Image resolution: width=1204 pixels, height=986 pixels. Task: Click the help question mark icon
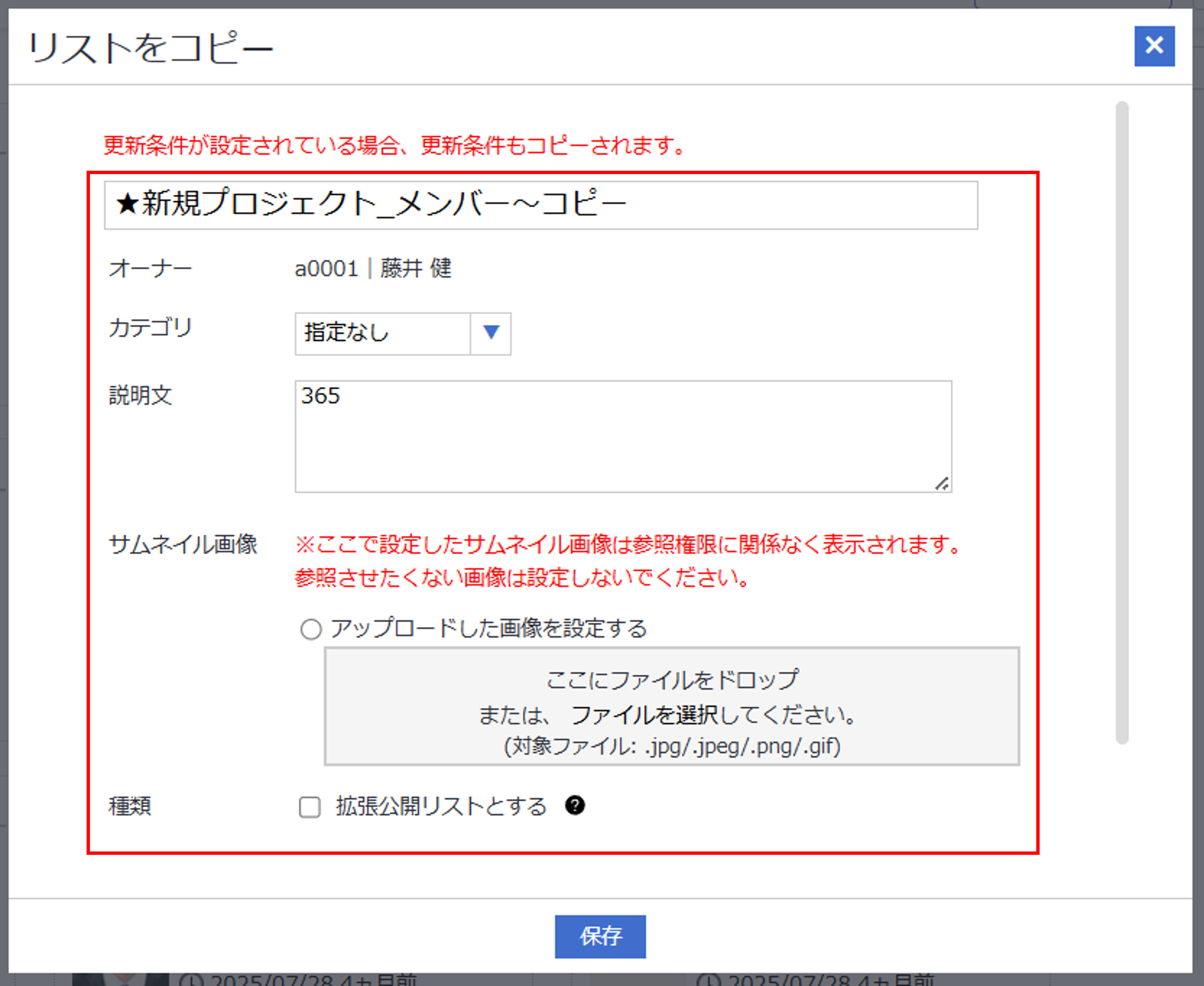[575, 805]
